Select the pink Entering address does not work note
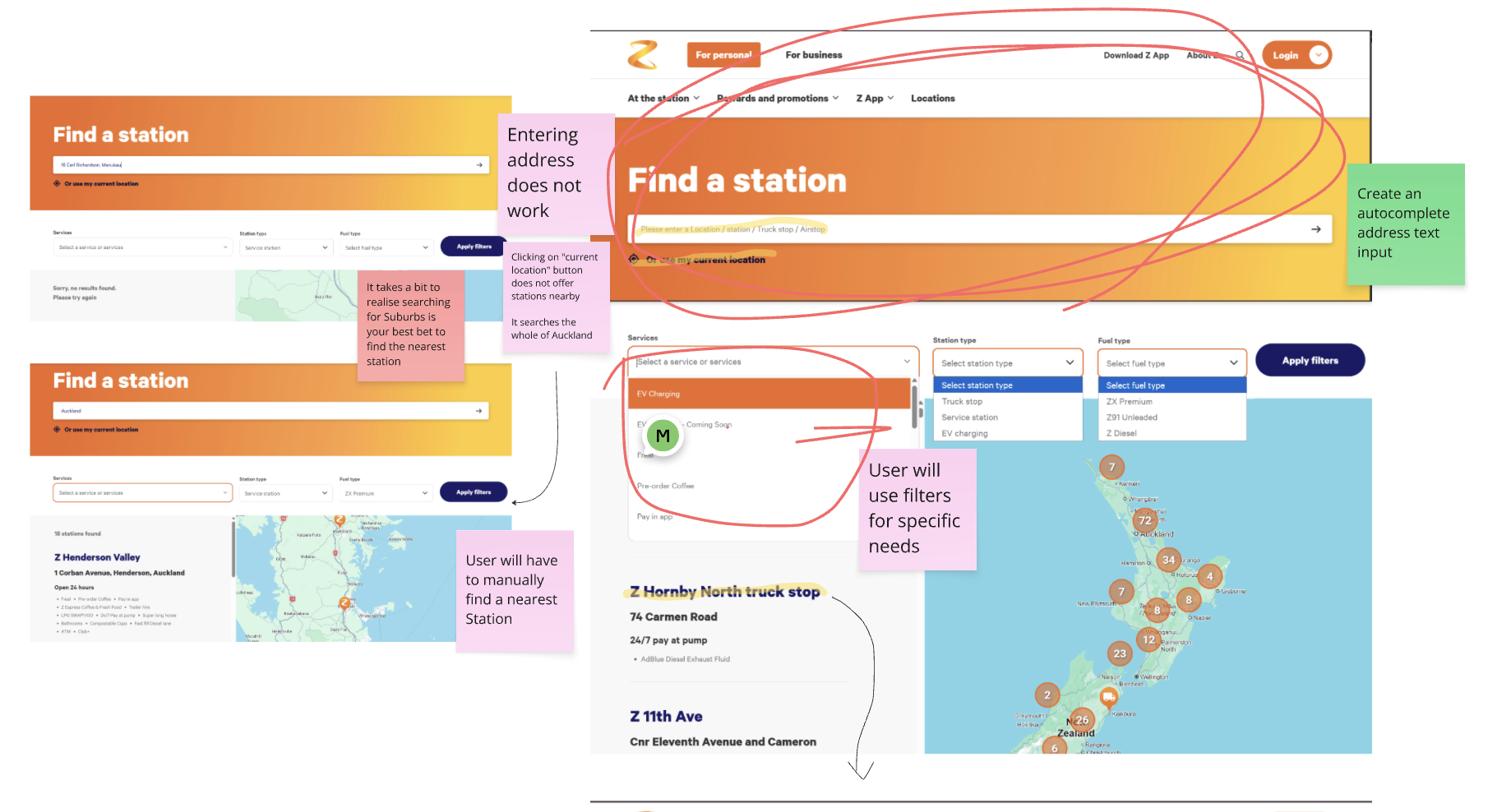Screen dimensions: 1488x812 pyautogui.click(x=557, y=174)
